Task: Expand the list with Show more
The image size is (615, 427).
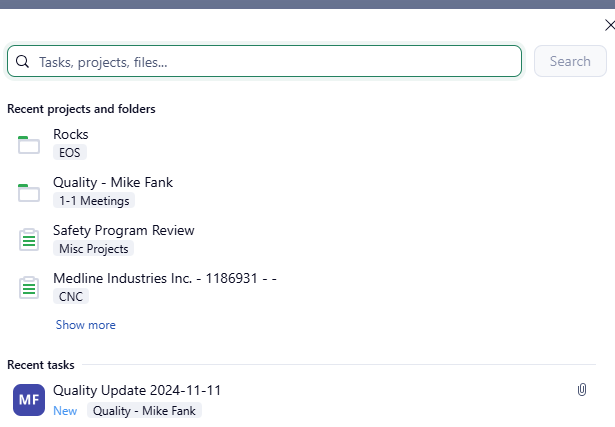Action: pos(85,325)
